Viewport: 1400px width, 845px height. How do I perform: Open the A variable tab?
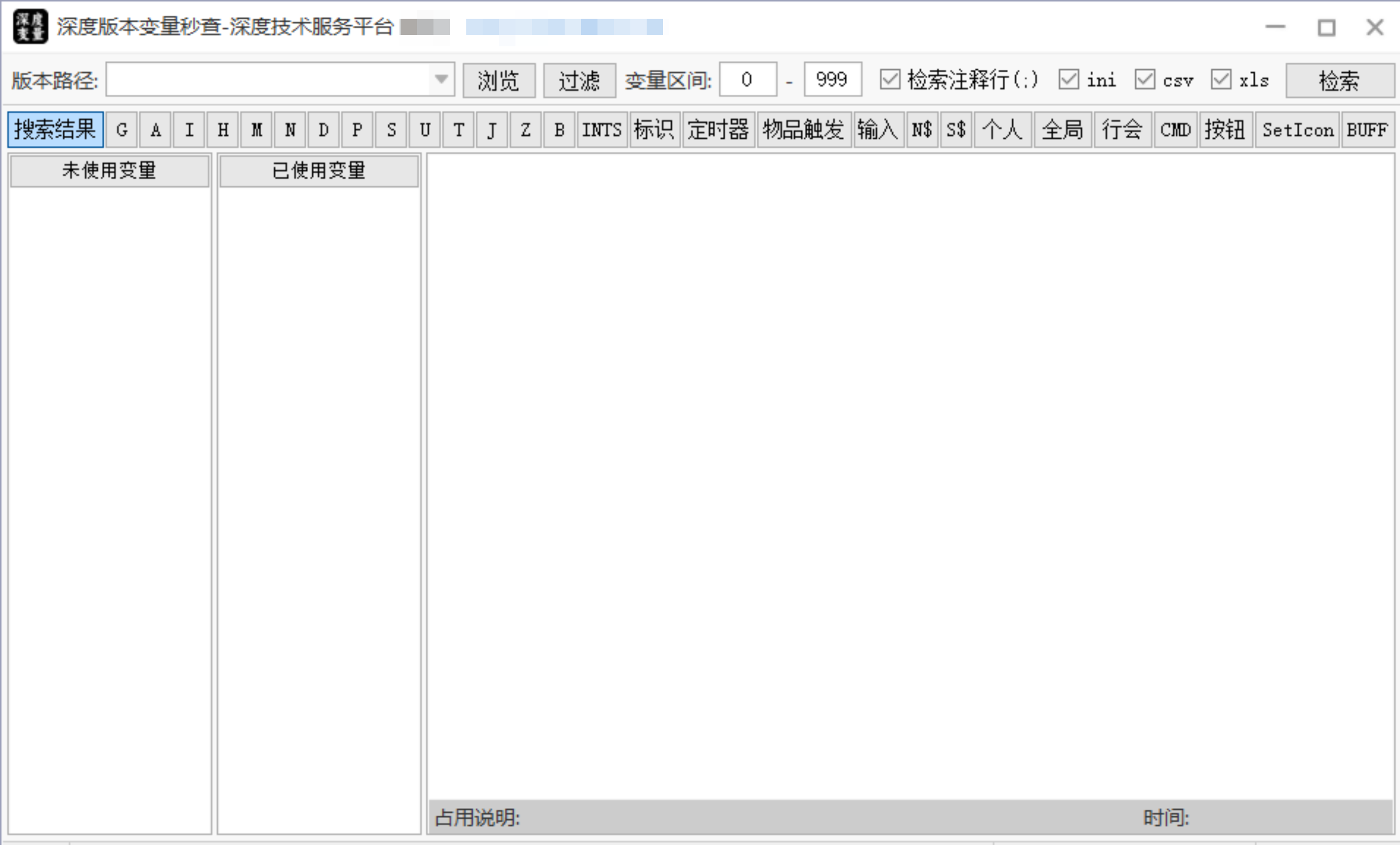155,130
